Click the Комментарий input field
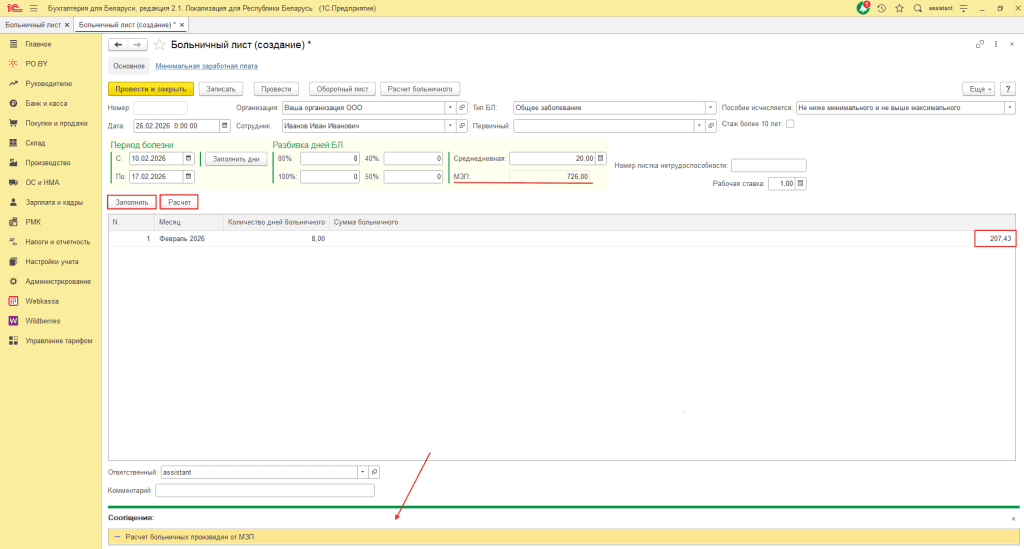This screenshot has height=549, width=1024. click(x=264, y=490)
